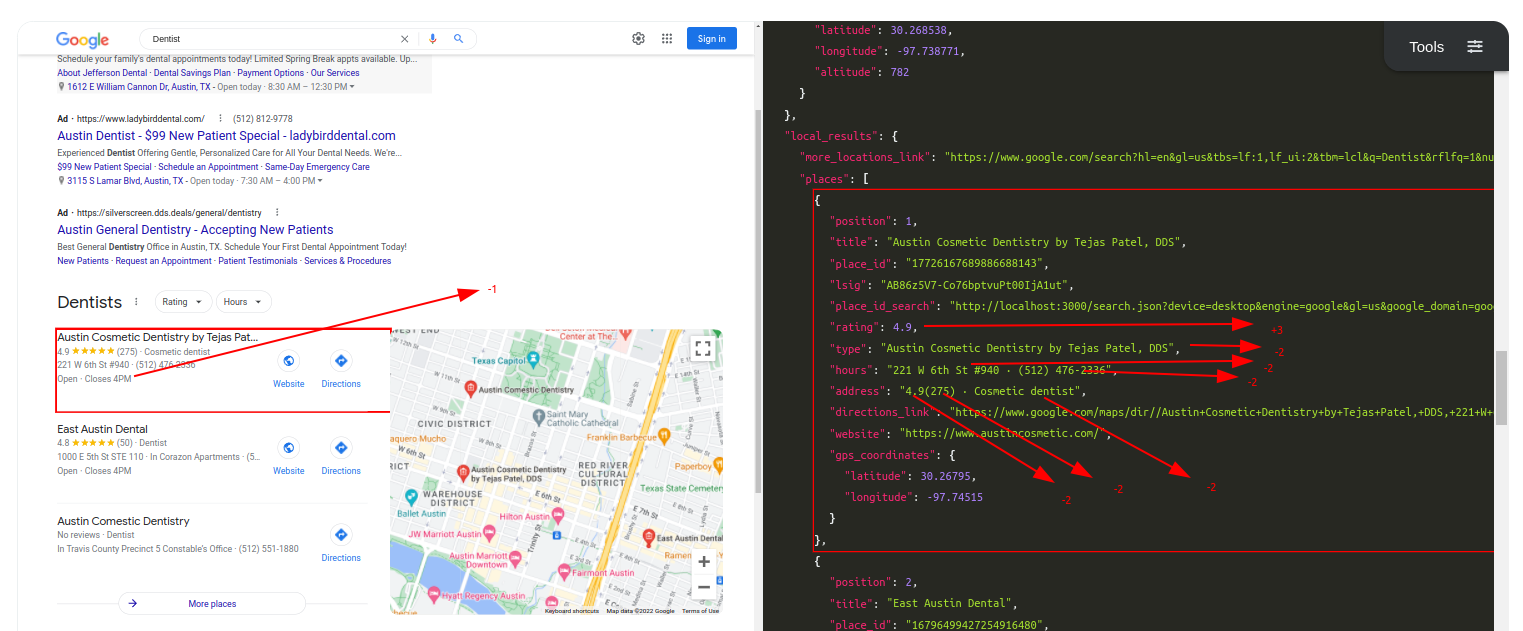Open Patient Testimonials sitelink
Screen dimensions: 1523x631
point(257,261)
